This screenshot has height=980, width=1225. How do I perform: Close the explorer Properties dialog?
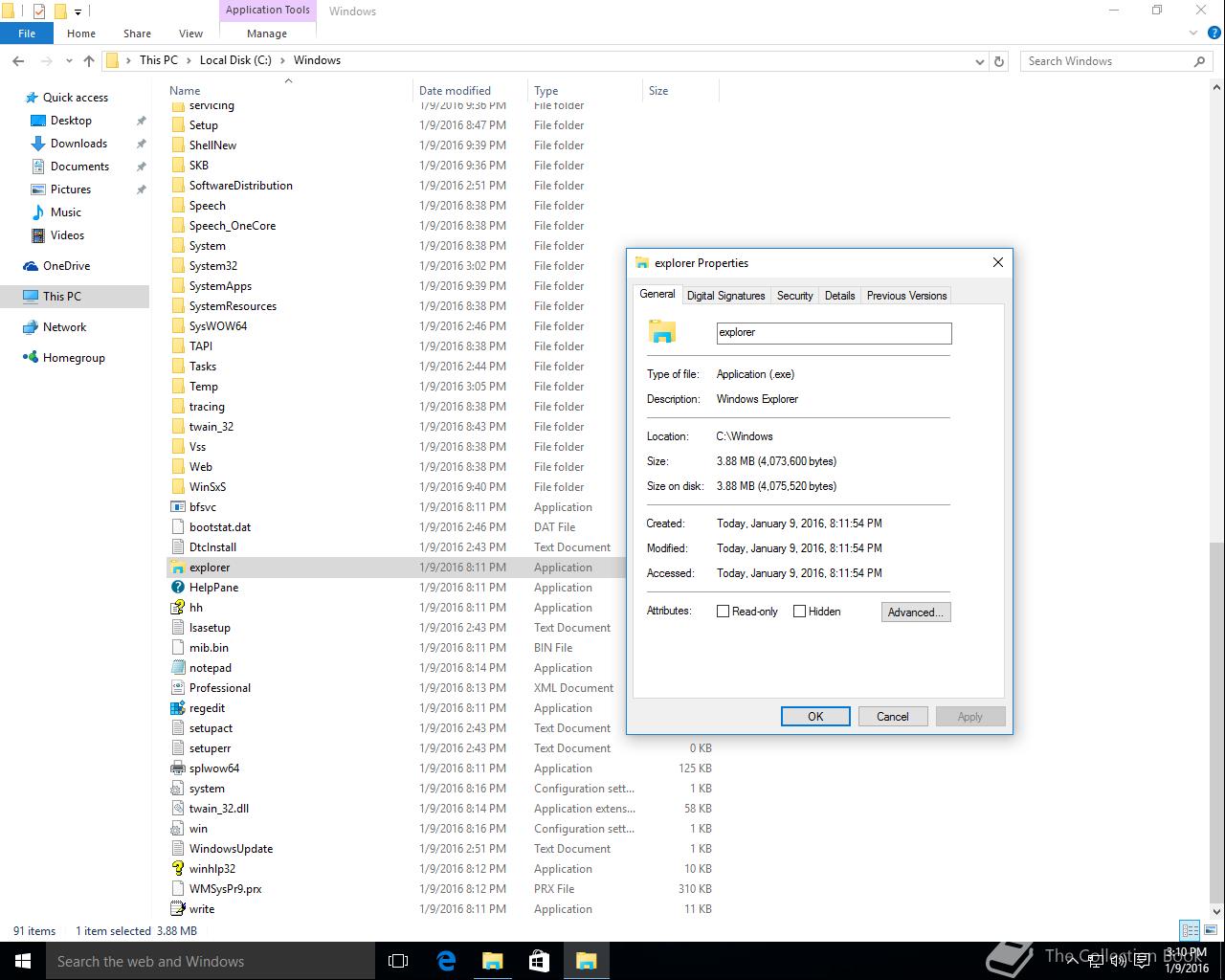[x=997, y=262]
